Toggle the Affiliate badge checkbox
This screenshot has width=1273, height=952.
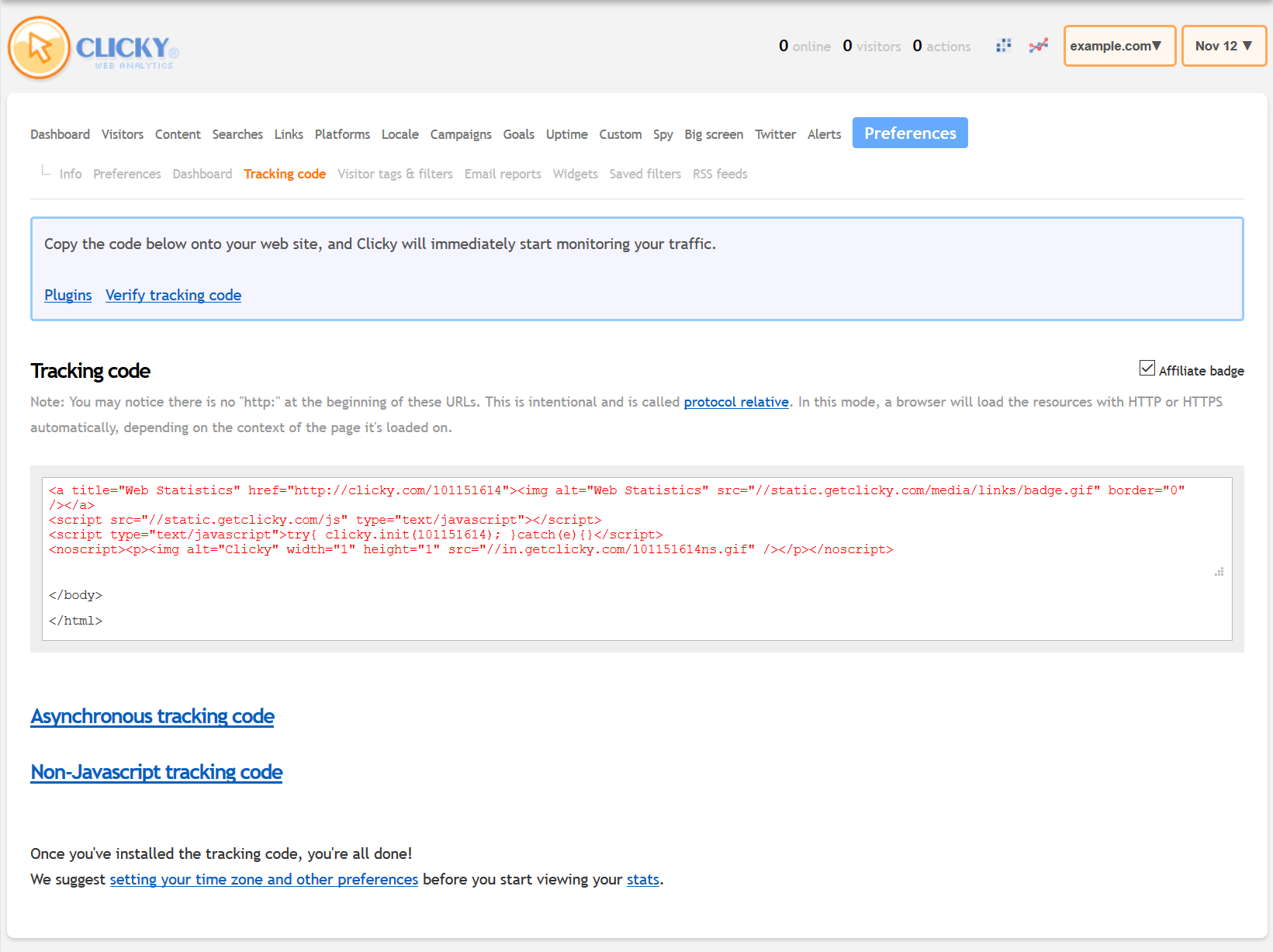coord(1147,369)
